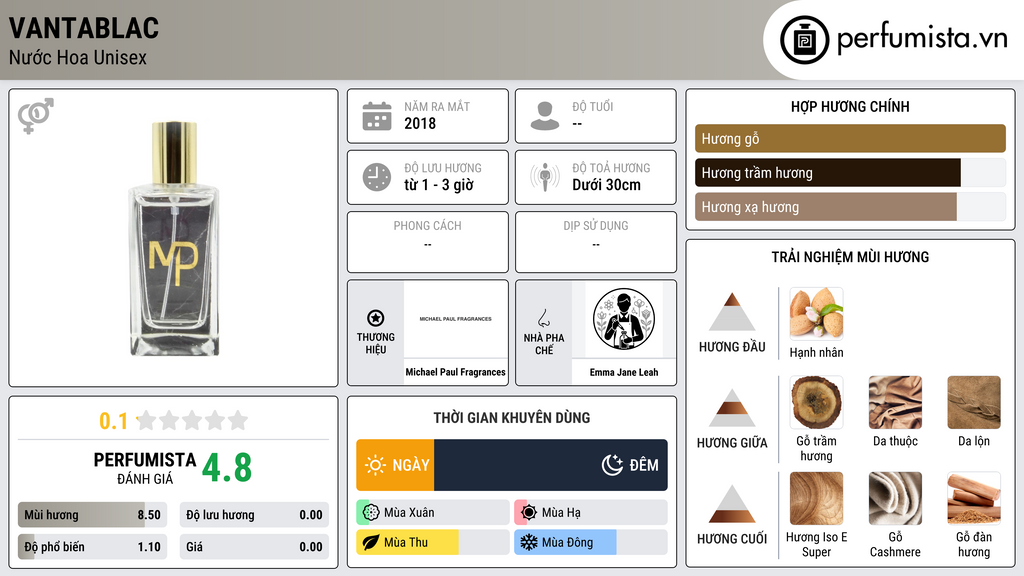Click the Mùi hương 8.50 score bar

click(93, 515)
